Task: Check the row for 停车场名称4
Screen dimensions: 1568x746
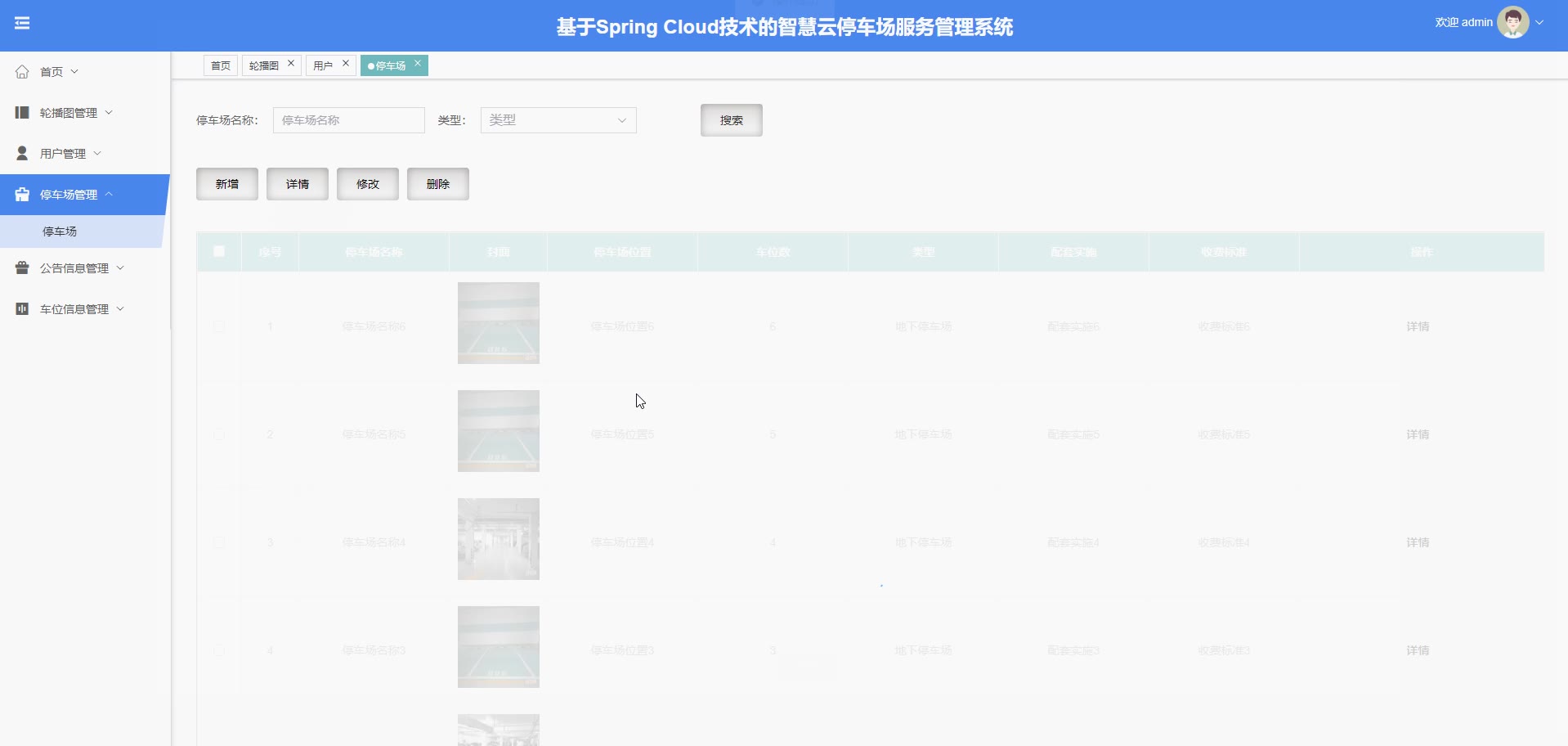Action: 219,542
